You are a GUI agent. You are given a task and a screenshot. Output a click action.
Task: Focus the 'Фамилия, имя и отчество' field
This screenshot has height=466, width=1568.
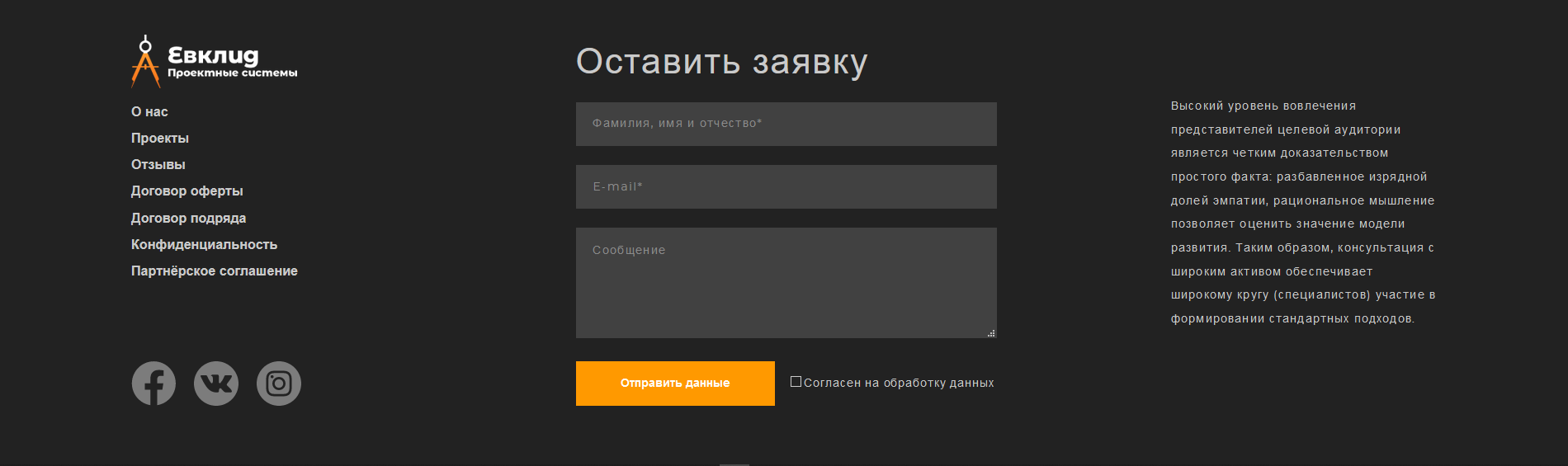coord(786,124)
